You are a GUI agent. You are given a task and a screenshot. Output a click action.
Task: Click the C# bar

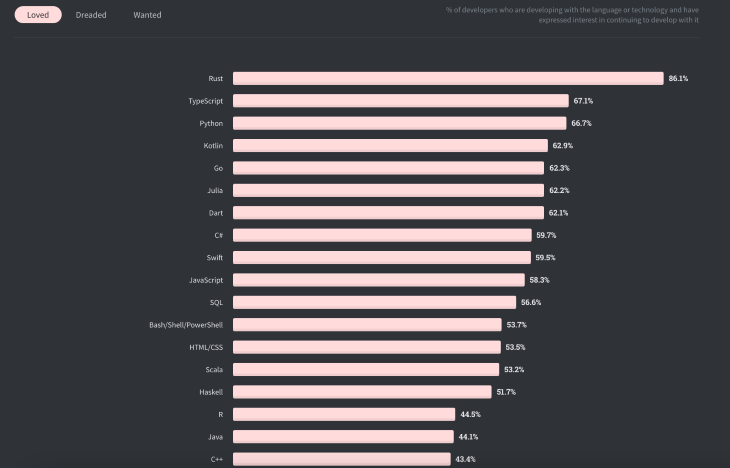pos(382,235)
